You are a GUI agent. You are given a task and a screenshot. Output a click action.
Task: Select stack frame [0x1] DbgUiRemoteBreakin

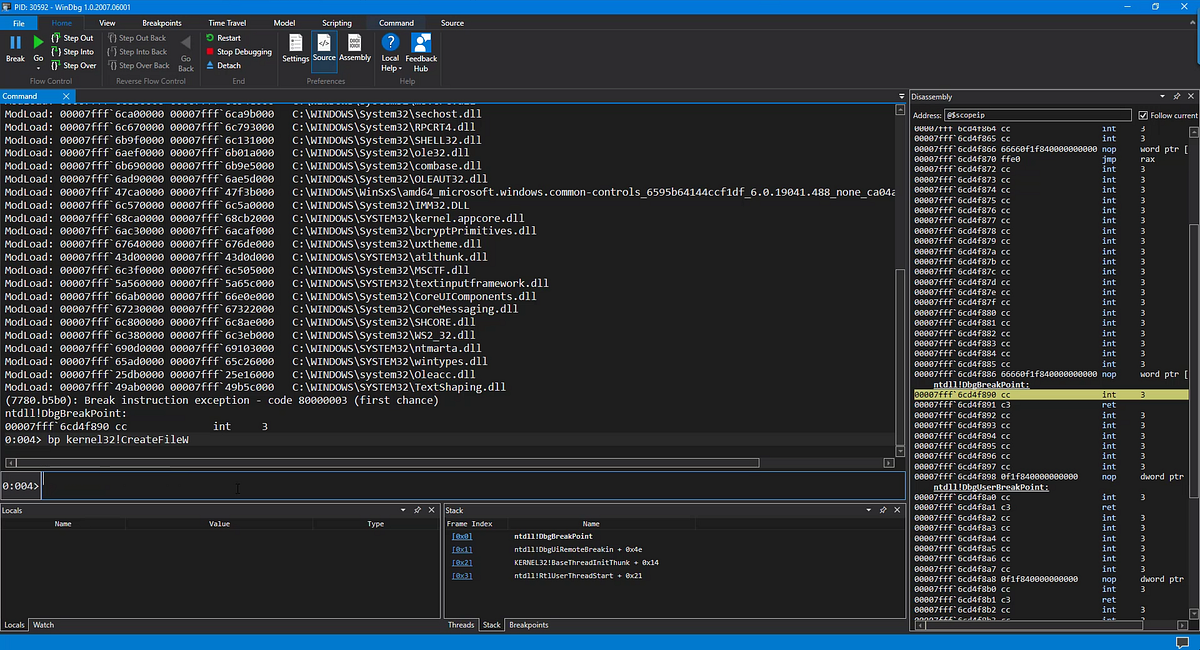(461, 549)
